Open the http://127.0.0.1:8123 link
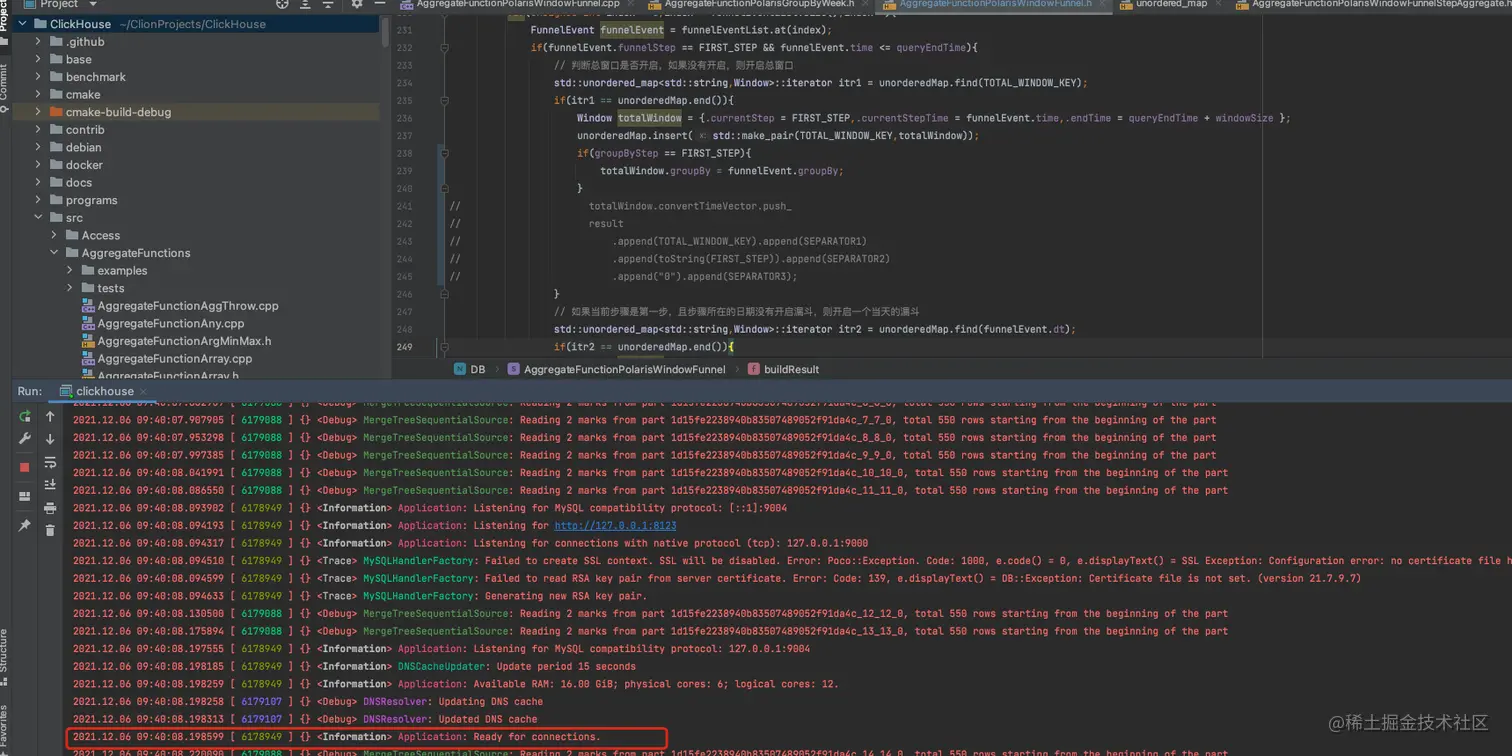 615,526
